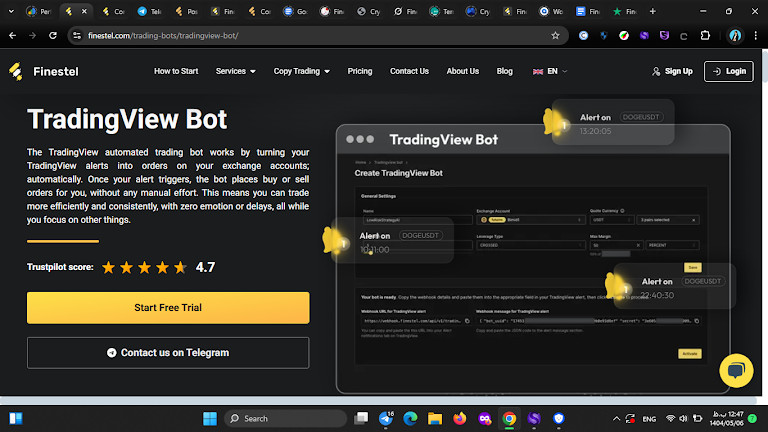Expand the Services dropdown menu
The image size is (768, 432).
236,71
